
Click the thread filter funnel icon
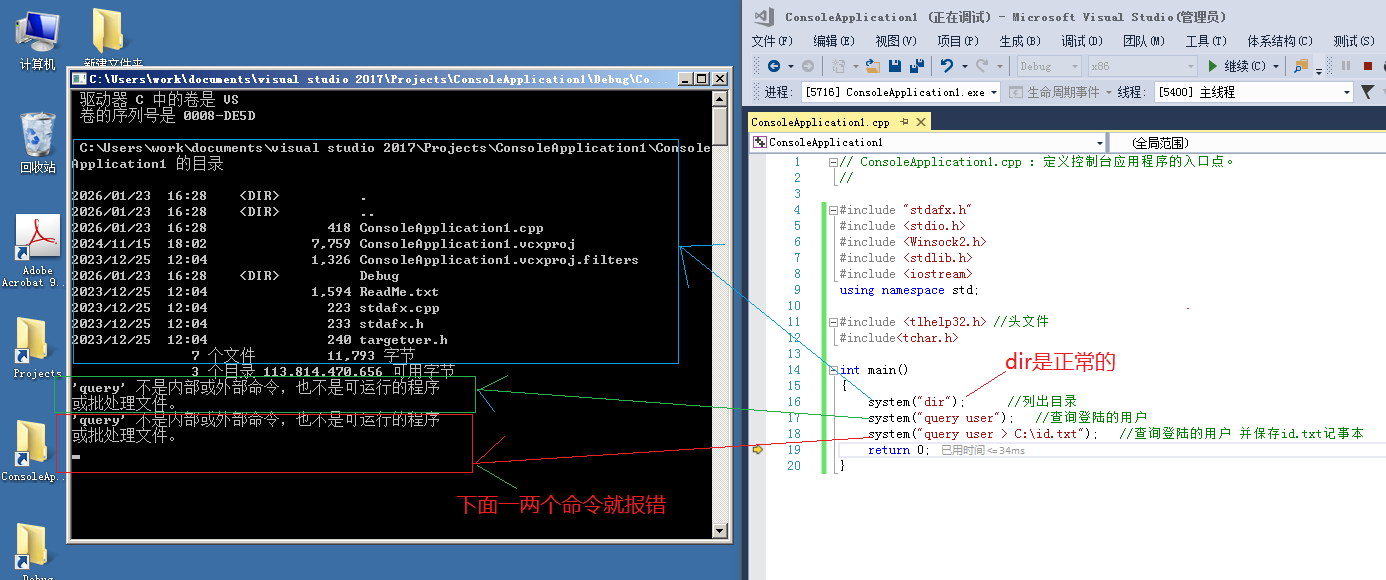coord(1367,92)
